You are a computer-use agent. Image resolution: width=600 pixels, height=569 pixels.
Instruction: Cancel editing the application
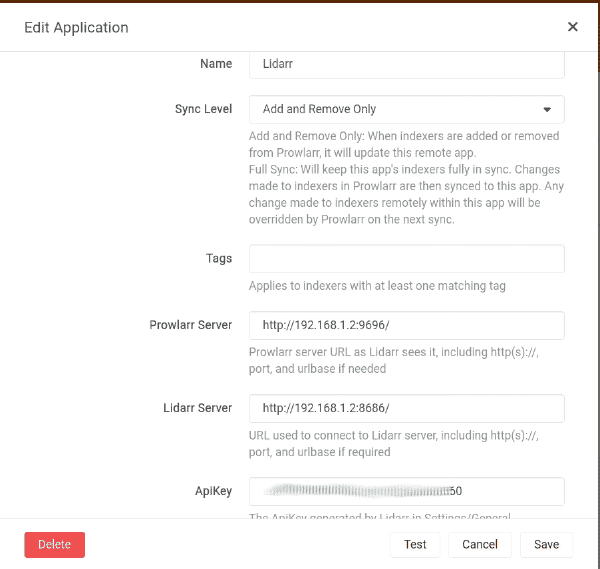coord(480,545)
